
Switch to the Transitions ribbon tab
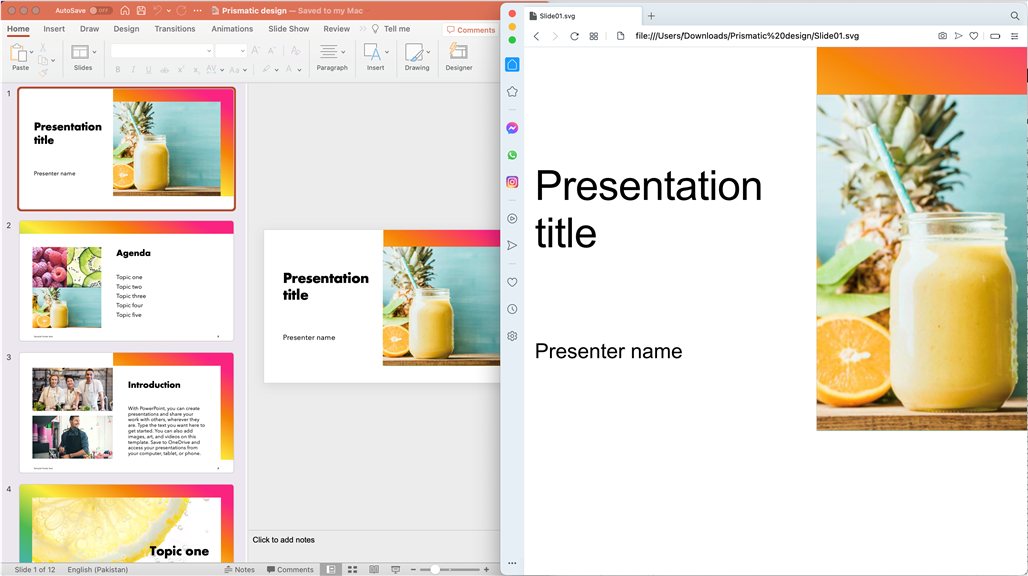[175, 29]
